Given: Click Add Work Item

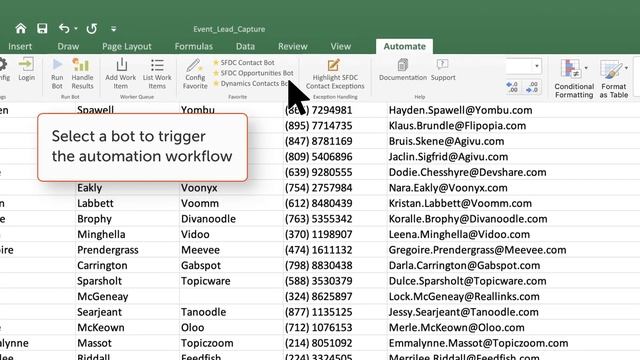Looking at the screenshot, I should click(x=120, y=74).
